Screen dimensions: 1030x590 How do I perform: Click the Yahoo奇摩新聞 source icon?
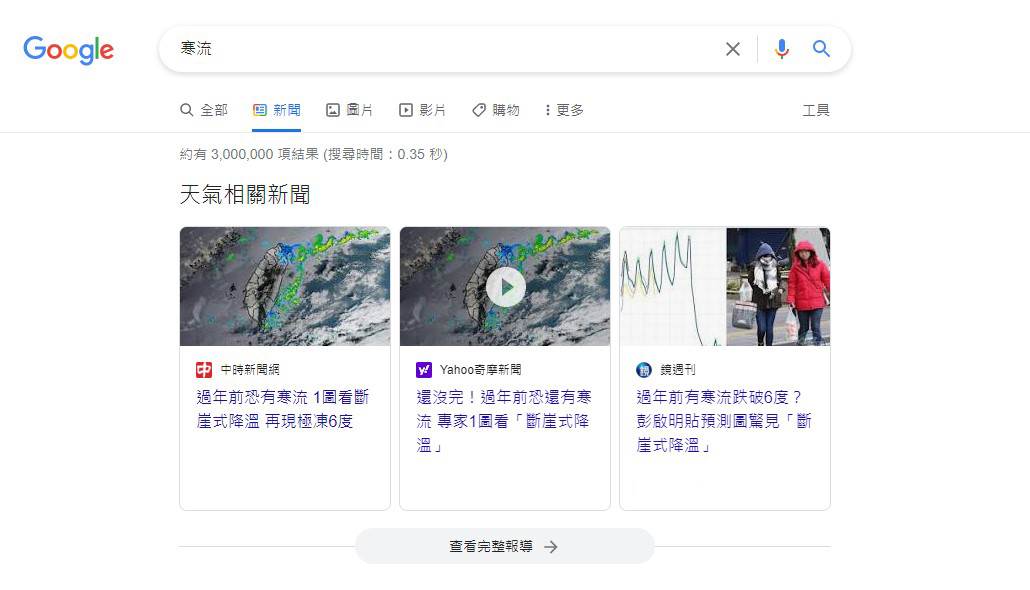(424, 370)
